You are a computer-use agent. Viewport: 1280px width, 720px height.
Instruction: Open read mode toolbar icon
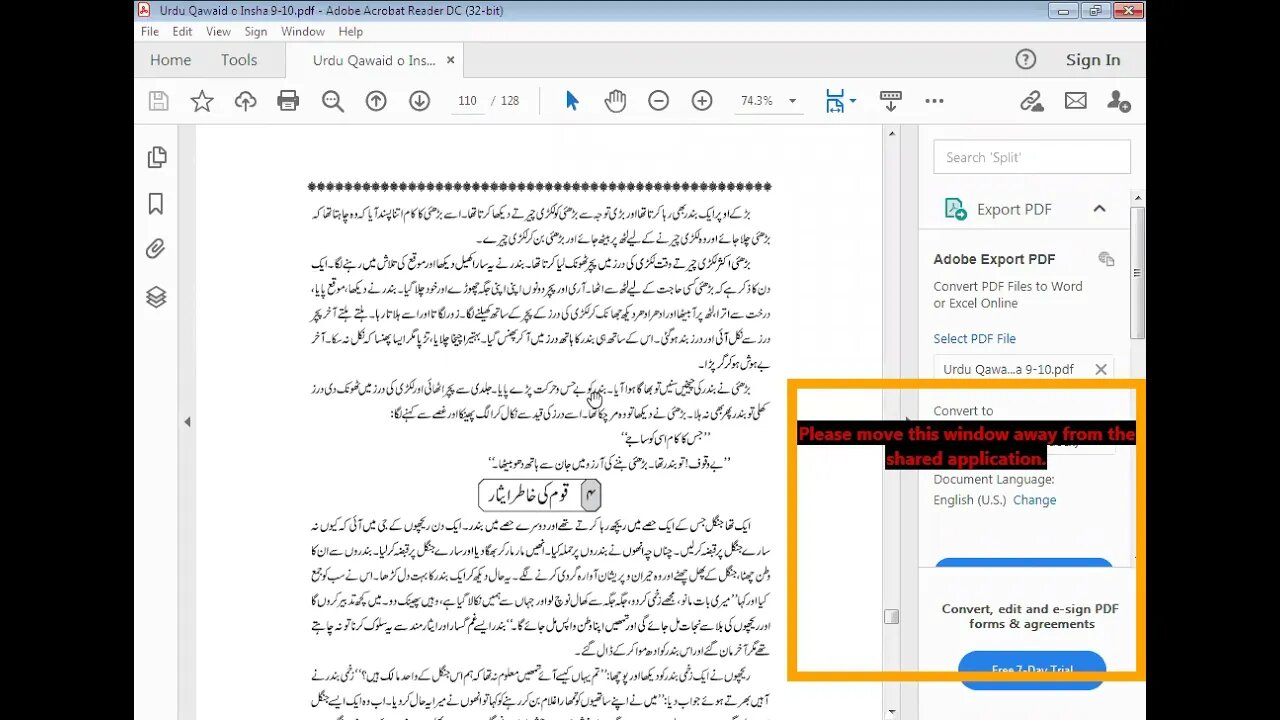[x=890, y=101]
